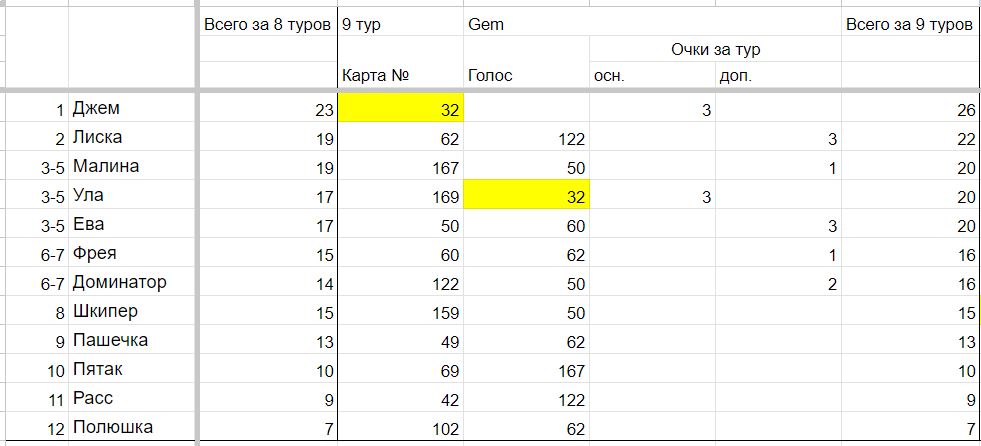This screenshot has width=981, height=446.
Task: Click Пятак's Голос cell with 167
Action: [526, 369]
